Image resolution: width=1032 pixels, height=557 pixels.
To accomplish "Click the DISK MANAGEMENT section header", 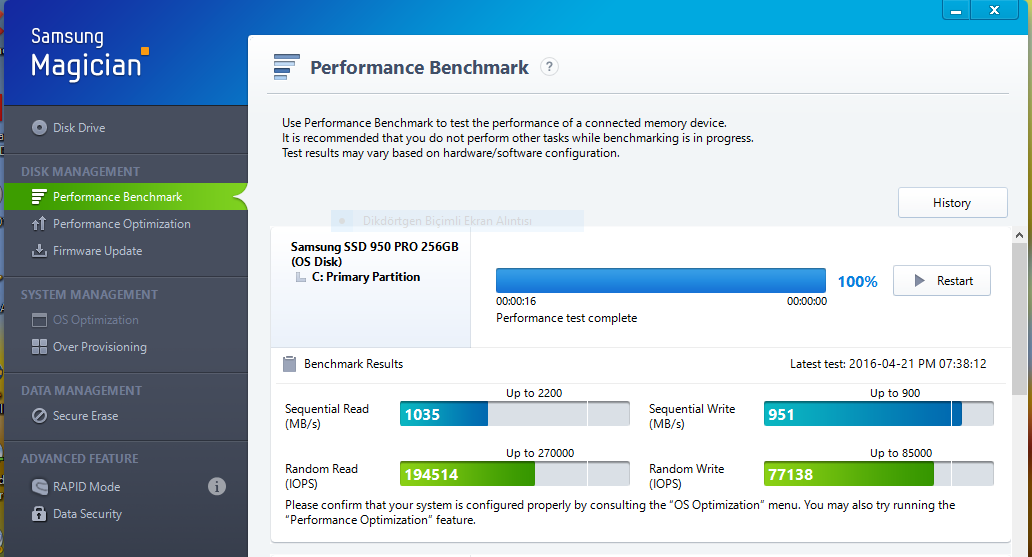I will [x=80, y=171].
